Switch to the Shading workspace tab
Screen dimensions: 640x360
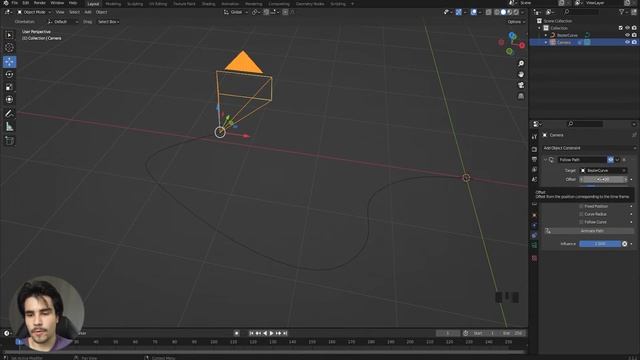click(208, 4)
